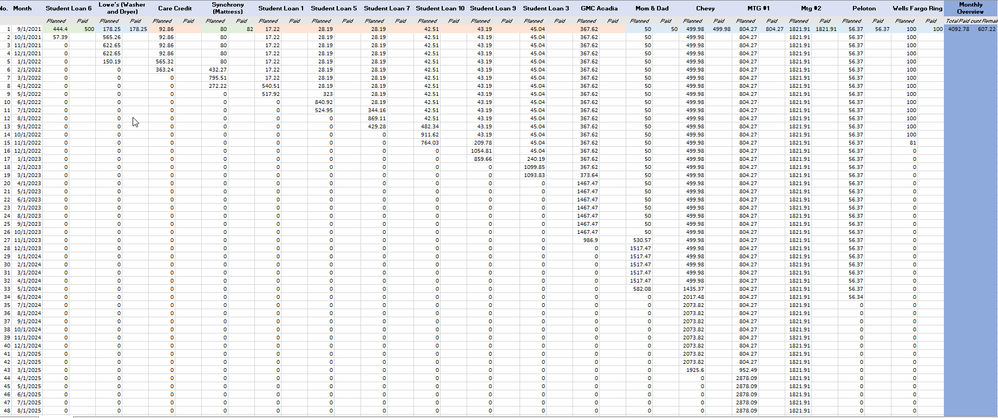
Task: Select the 81 Wells Fargo Ring cell
Action: click(x=904, y=143)
